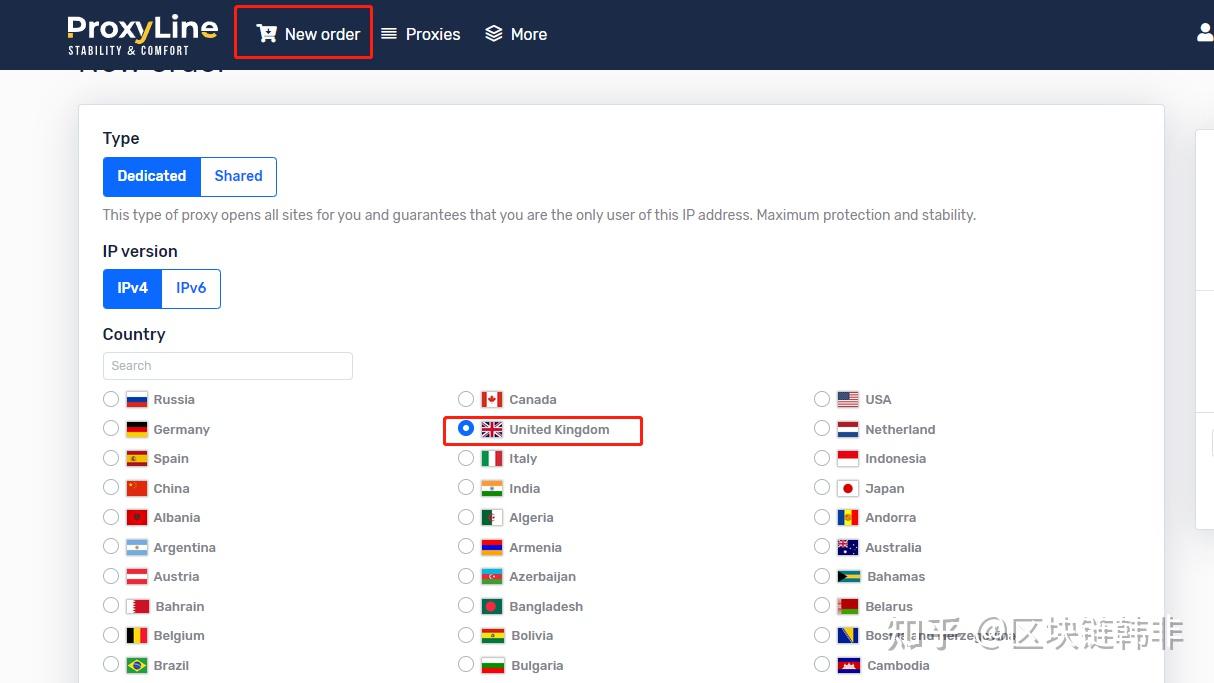Choose the Dedicated proxy type

[x=152, y=176]
